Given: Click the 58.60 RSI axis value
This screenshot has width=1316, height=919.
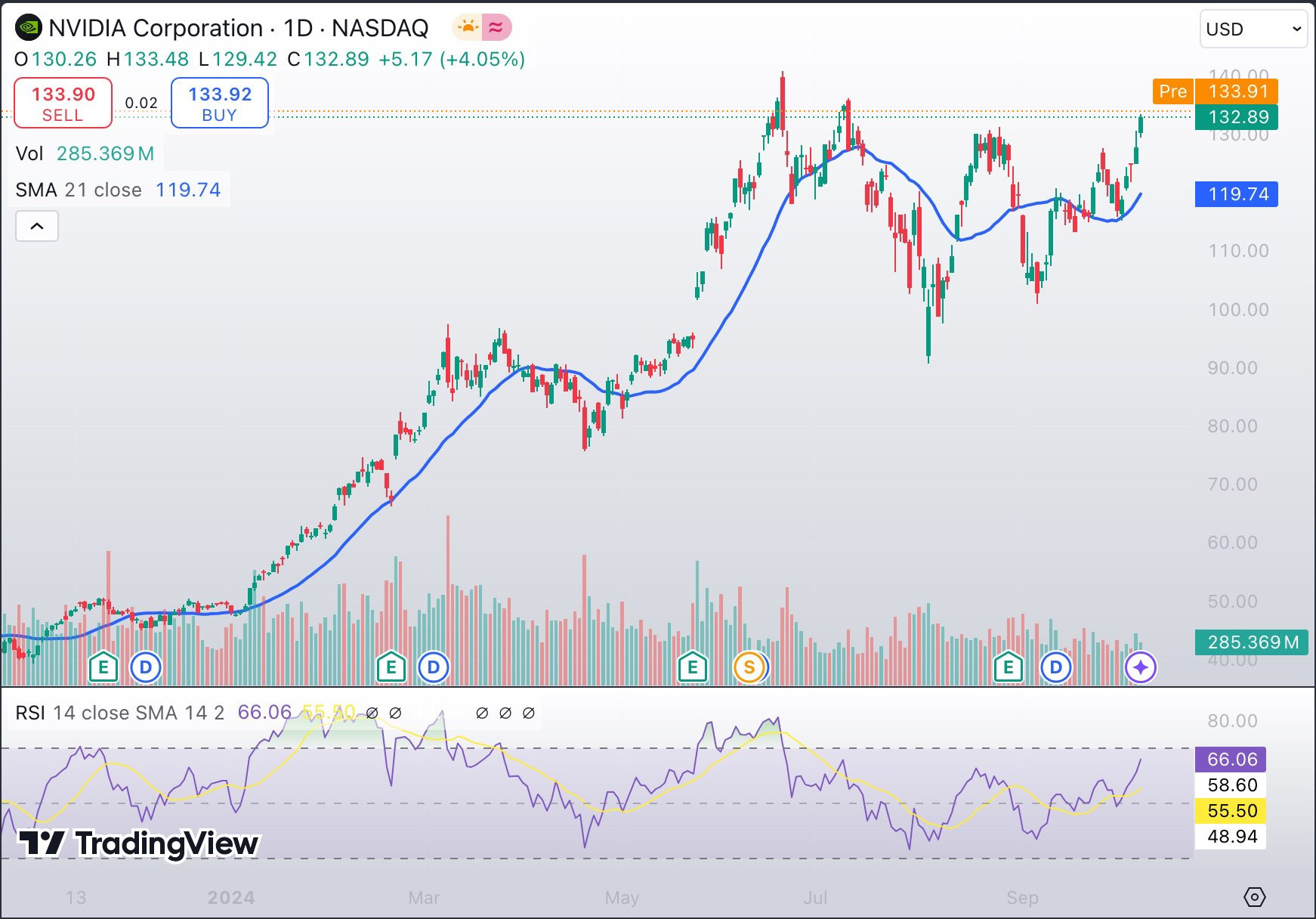Looking at the screenshot, I should [1232, 785].
